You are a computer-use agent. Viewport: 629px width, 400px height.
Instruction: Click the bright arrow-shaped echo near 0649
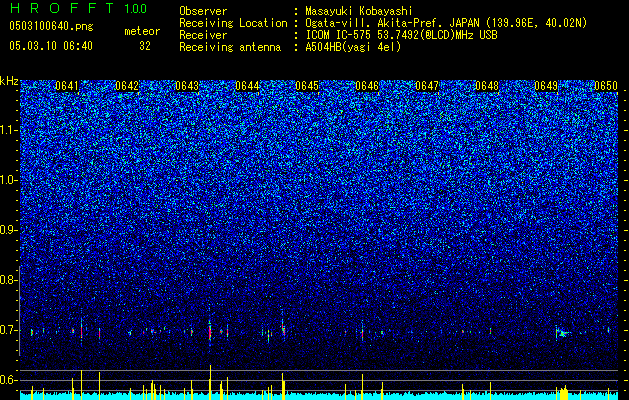point(563,333)
